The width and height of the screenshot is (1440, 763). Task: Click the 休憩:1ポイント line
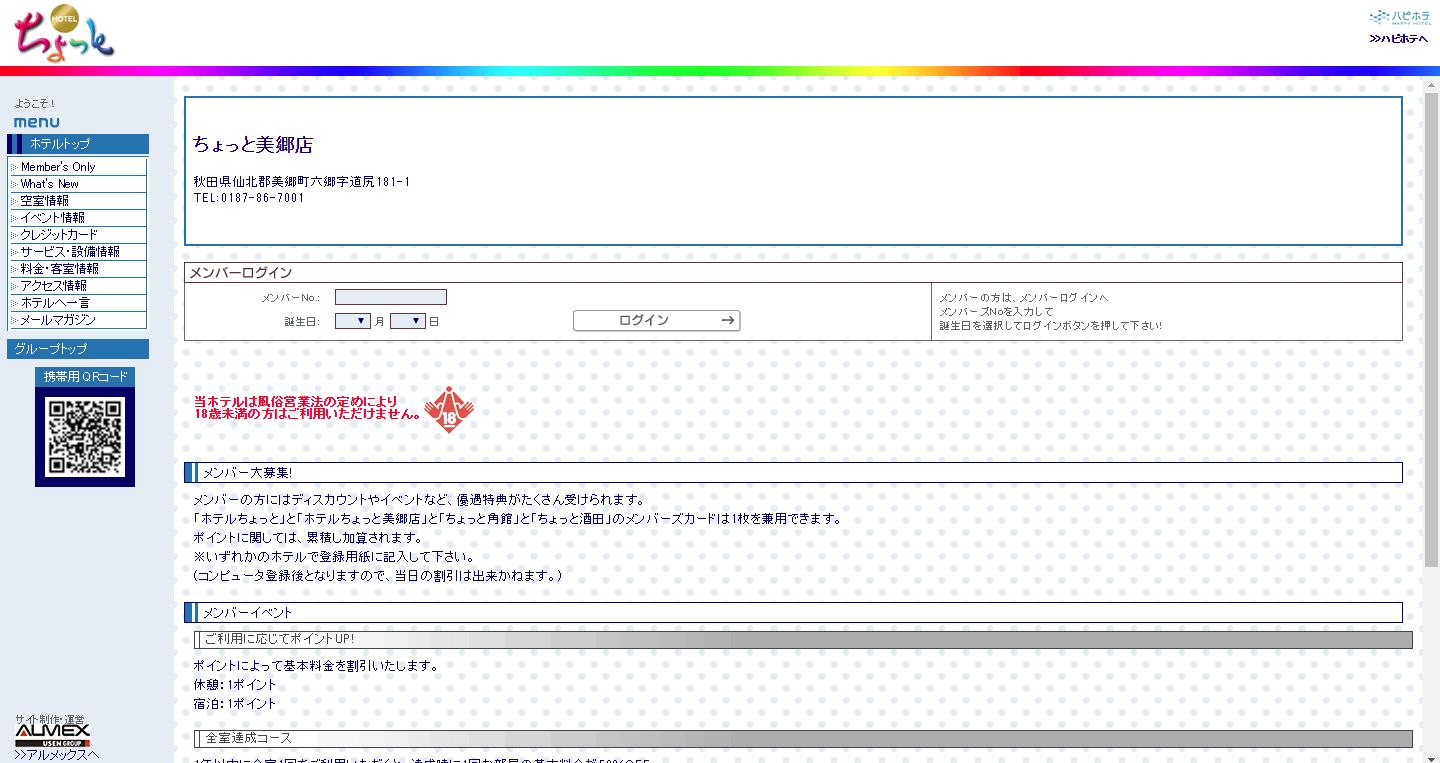click(x=234, y=685)
